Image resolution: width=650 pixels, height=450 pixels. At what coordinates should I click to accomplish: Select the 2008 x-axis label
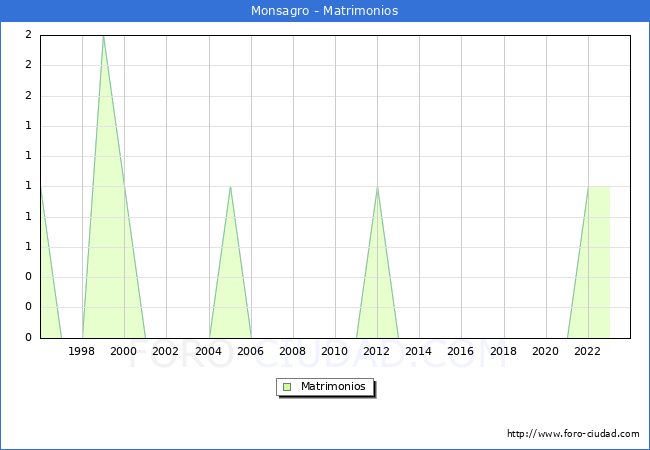(x=293, y=351)
